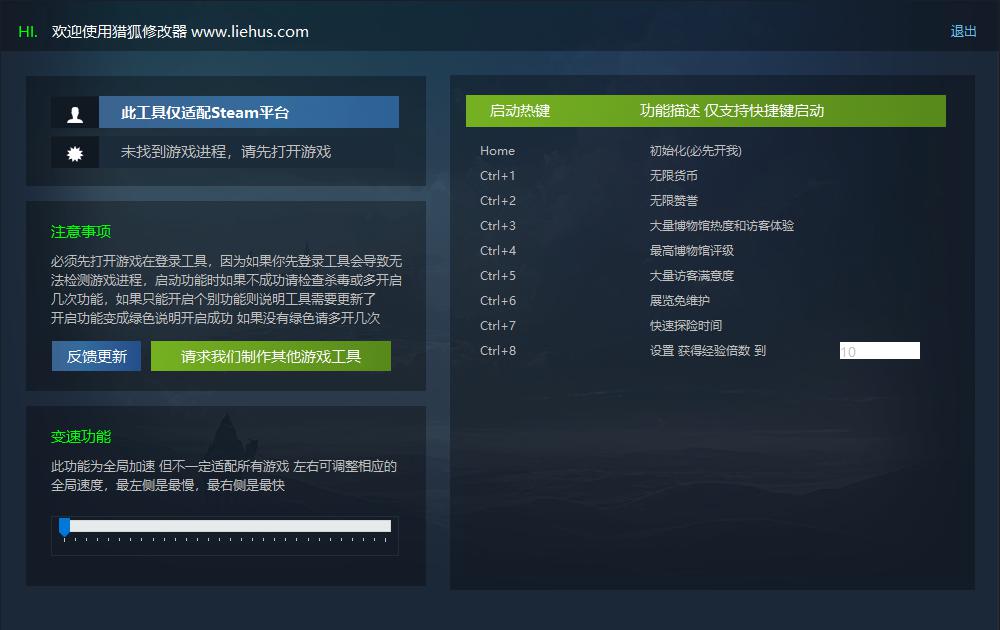Screen dimensions: 1000x630
Task: Select 大量博物馆热度和访客体验 function
Action: click(x=721, y=226)
